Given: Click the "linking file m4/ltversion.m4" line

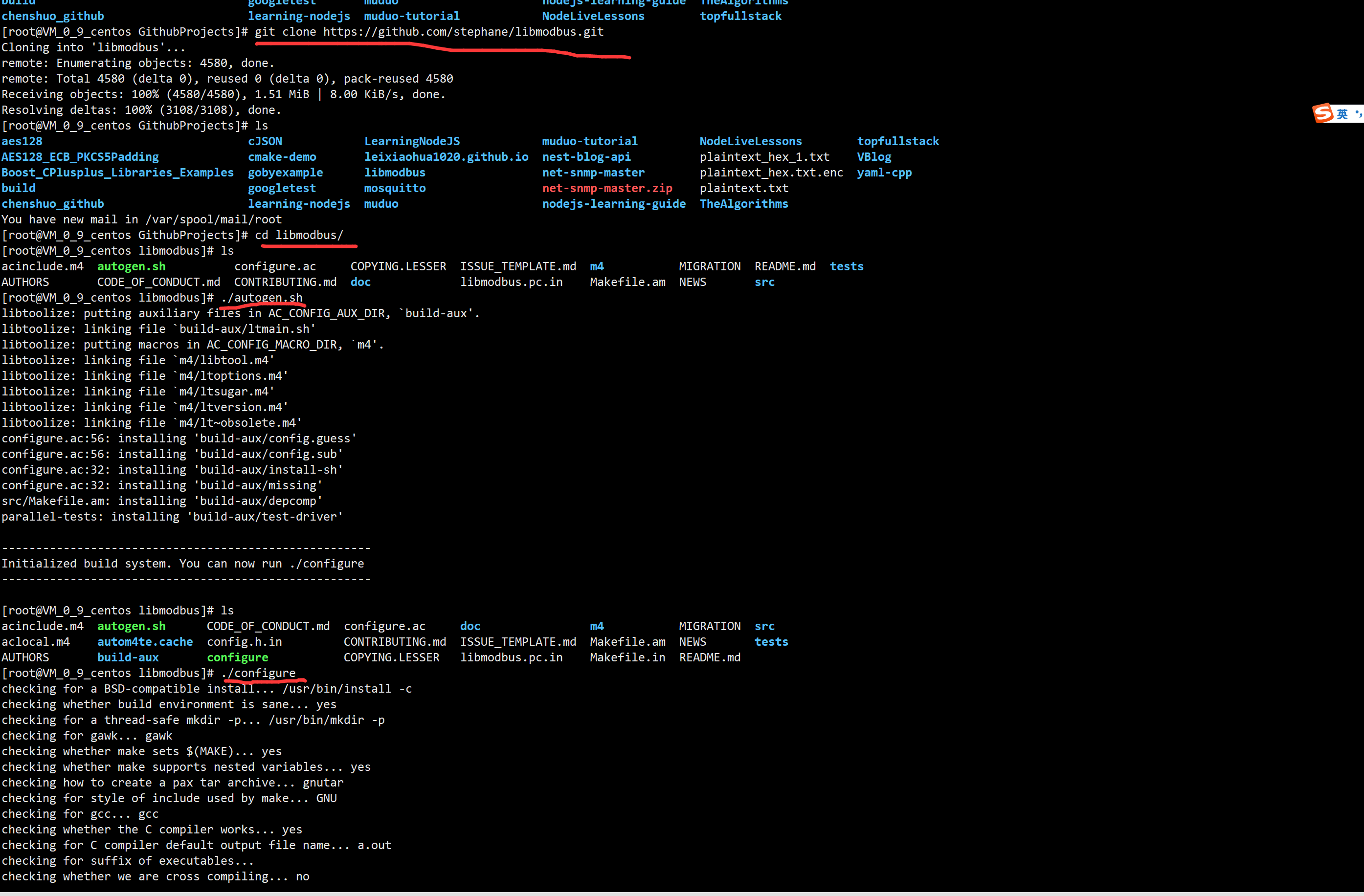Looking at the screenshot, I should 145,407.
